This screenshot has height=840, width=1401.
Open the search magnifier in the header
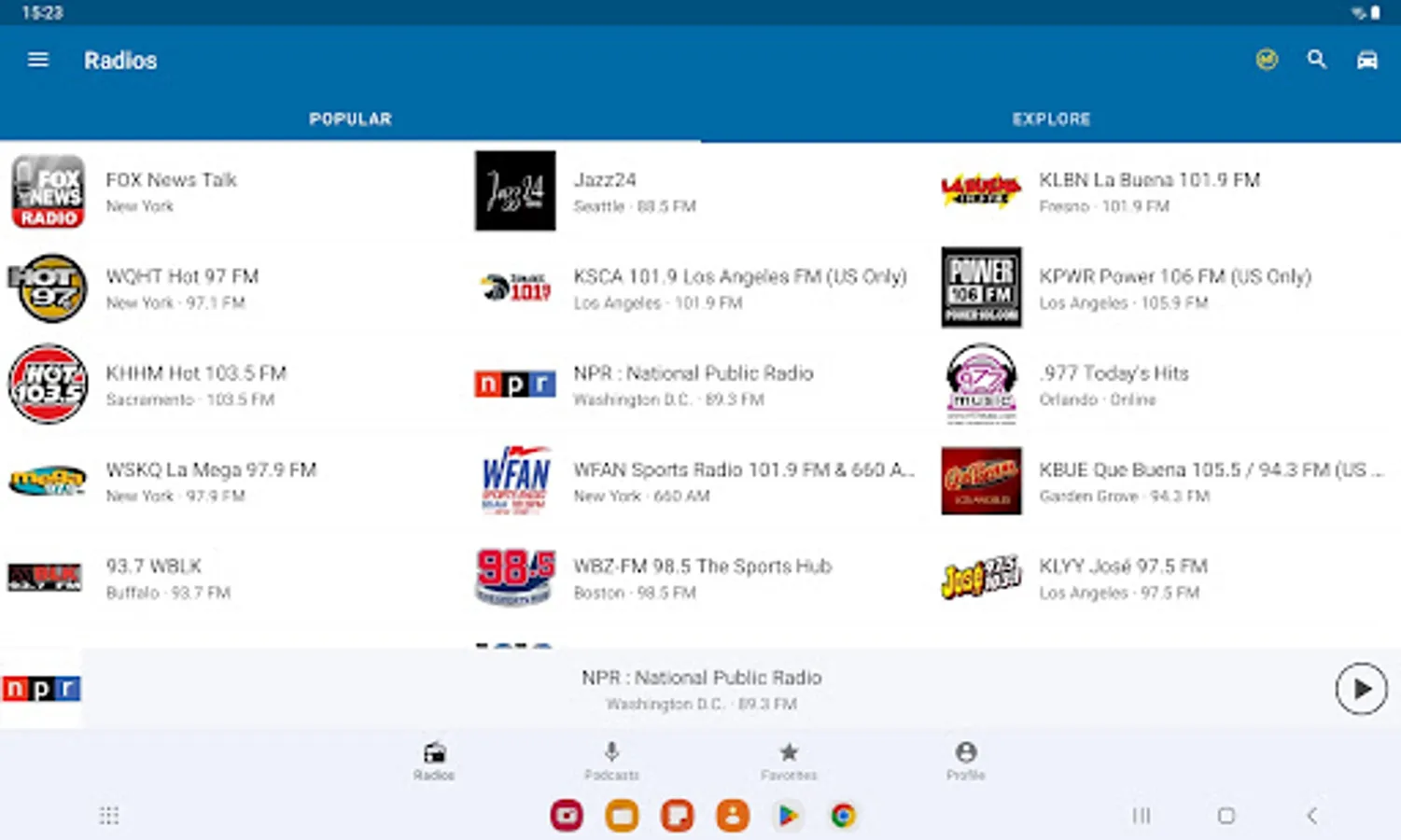click(1317, 60)
